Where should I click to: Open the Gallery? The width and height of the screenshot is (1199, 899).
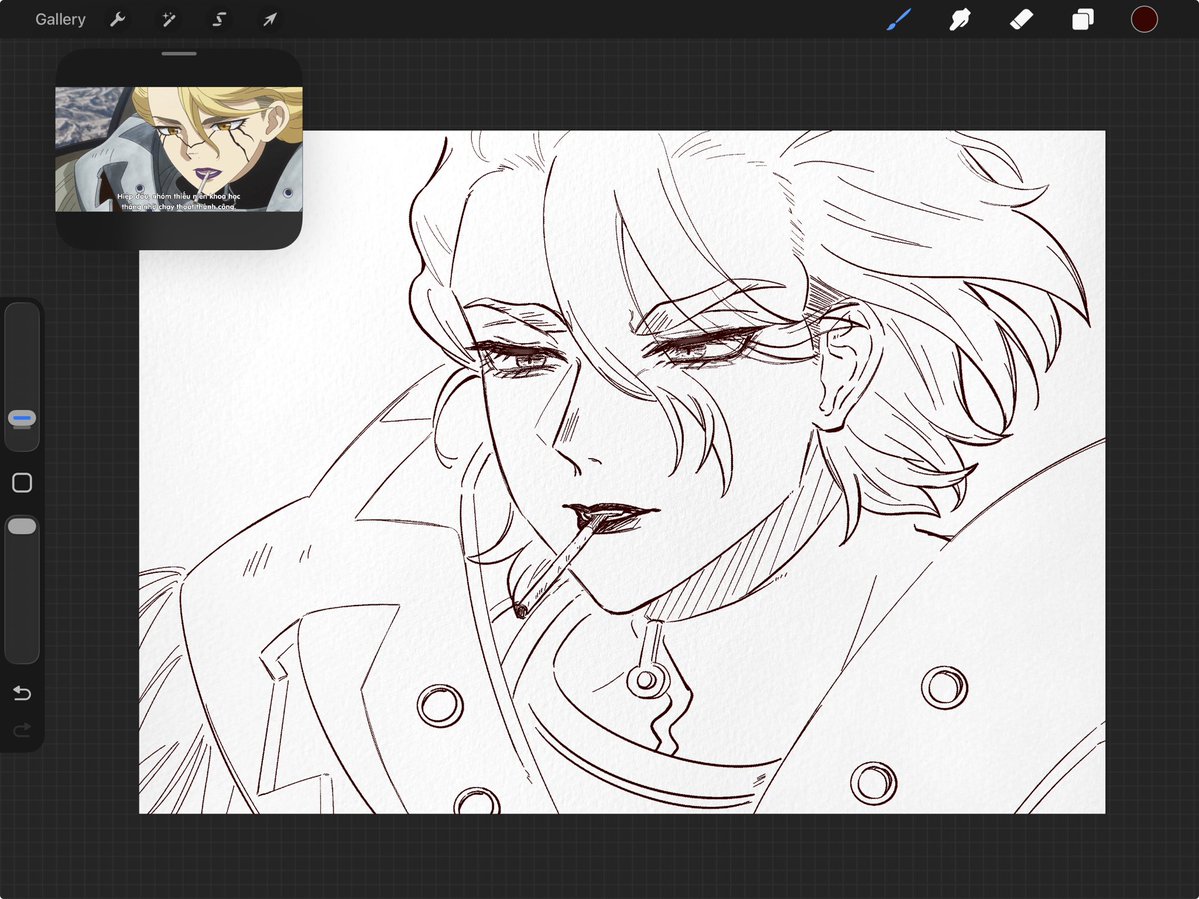tap(60, 19)
